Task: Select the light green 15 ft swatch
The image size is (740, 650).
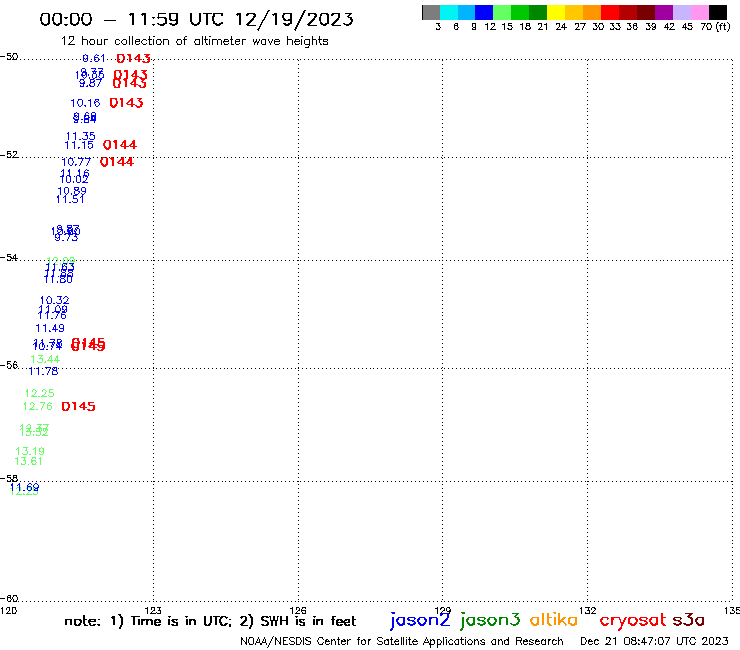Action: tap(502, 12)
